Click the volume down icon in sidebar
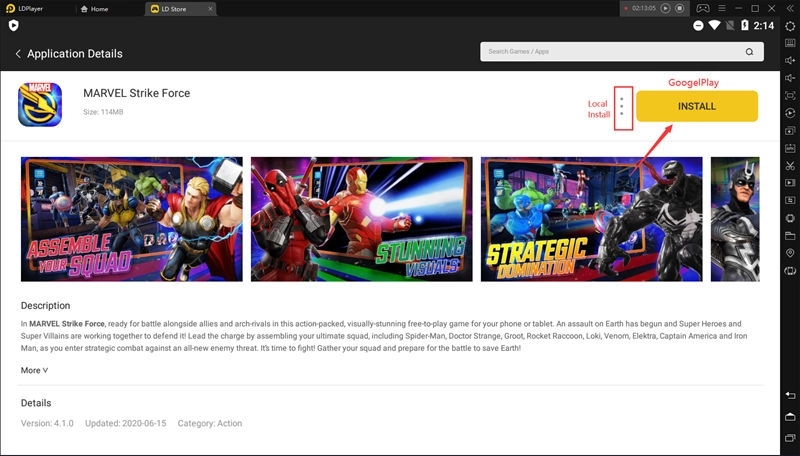Screen dimensions: 800x456 tap(790, 78)
